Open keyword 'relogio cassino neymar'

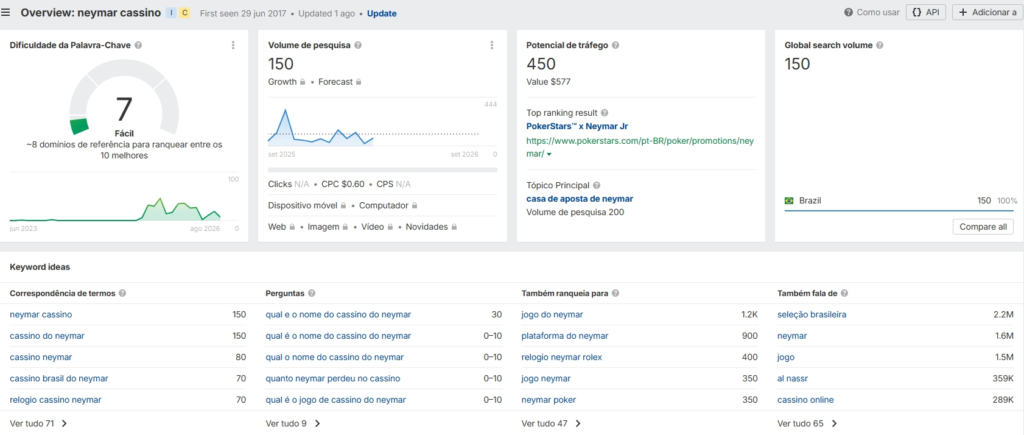point(56,399)
